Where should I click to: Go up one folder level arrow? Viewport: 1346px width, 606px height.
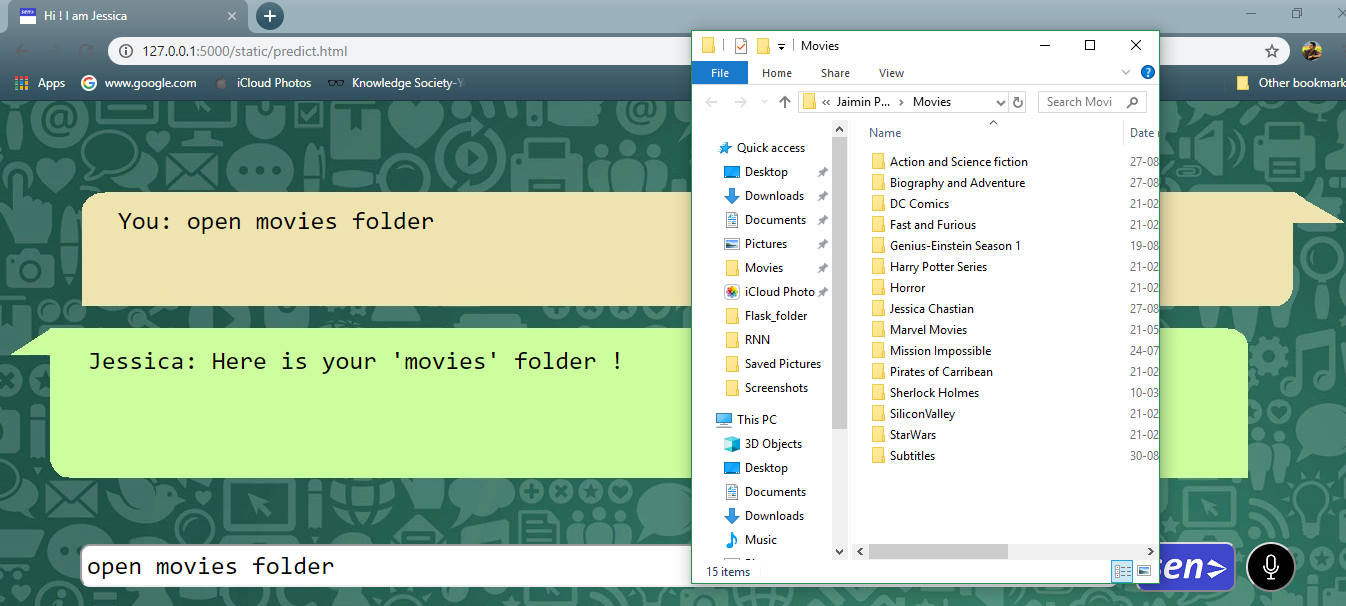(785, 102)
